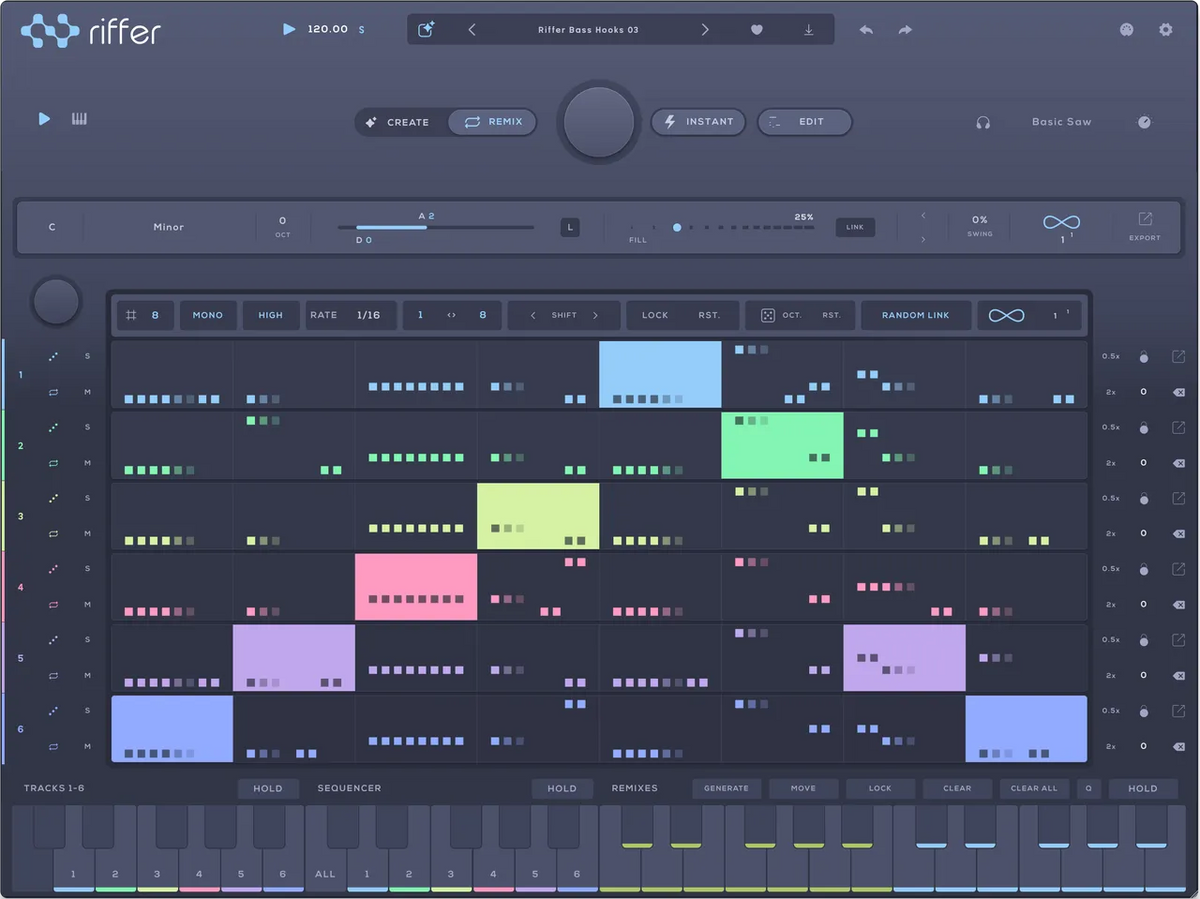Click the piano keyboard icon near play

pyautogui.click(x=79, y=119)
